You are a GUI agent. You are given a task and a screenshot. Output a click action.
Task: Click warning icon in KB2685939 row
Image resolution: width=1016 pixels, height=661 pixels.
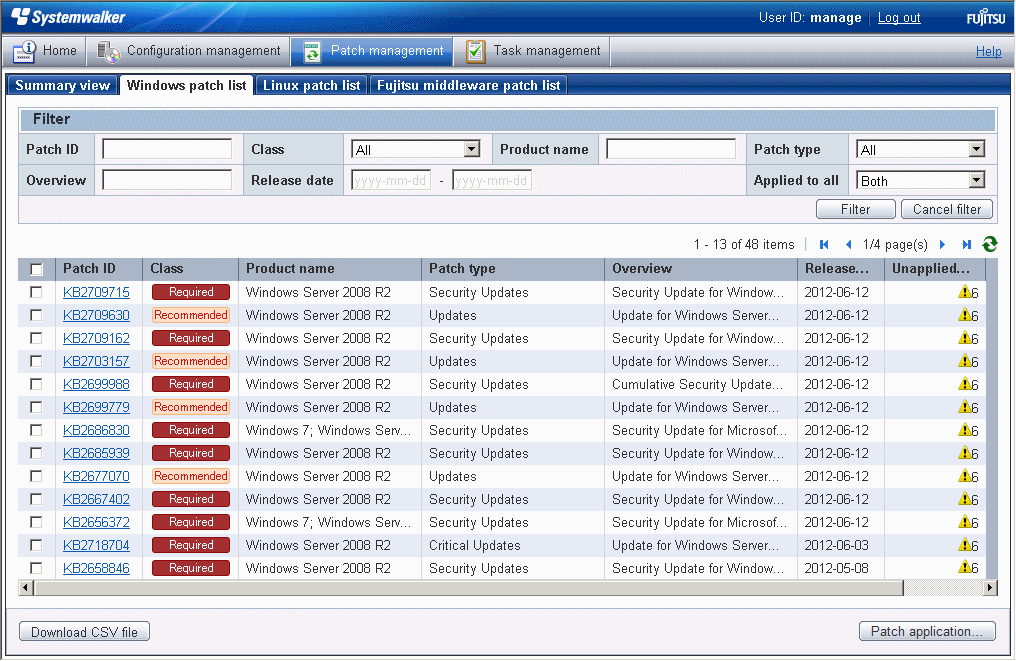point(965,453)
